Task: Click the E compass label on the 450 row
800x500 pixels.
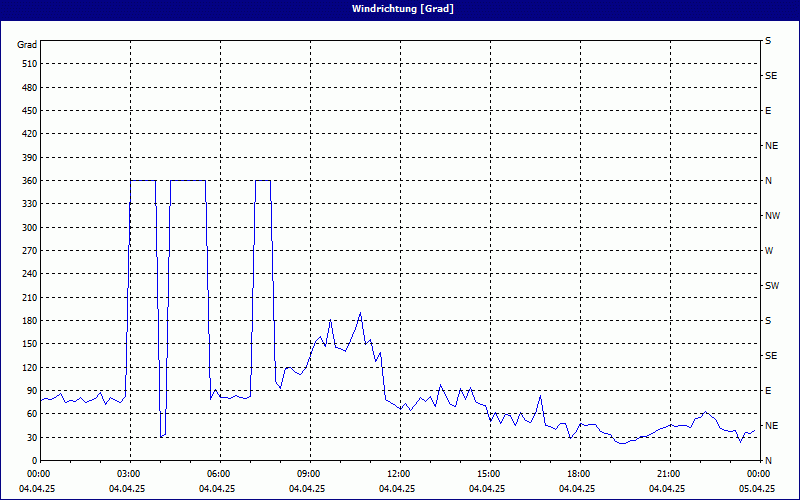Action: pyautogui.click(x=768, y=111)
